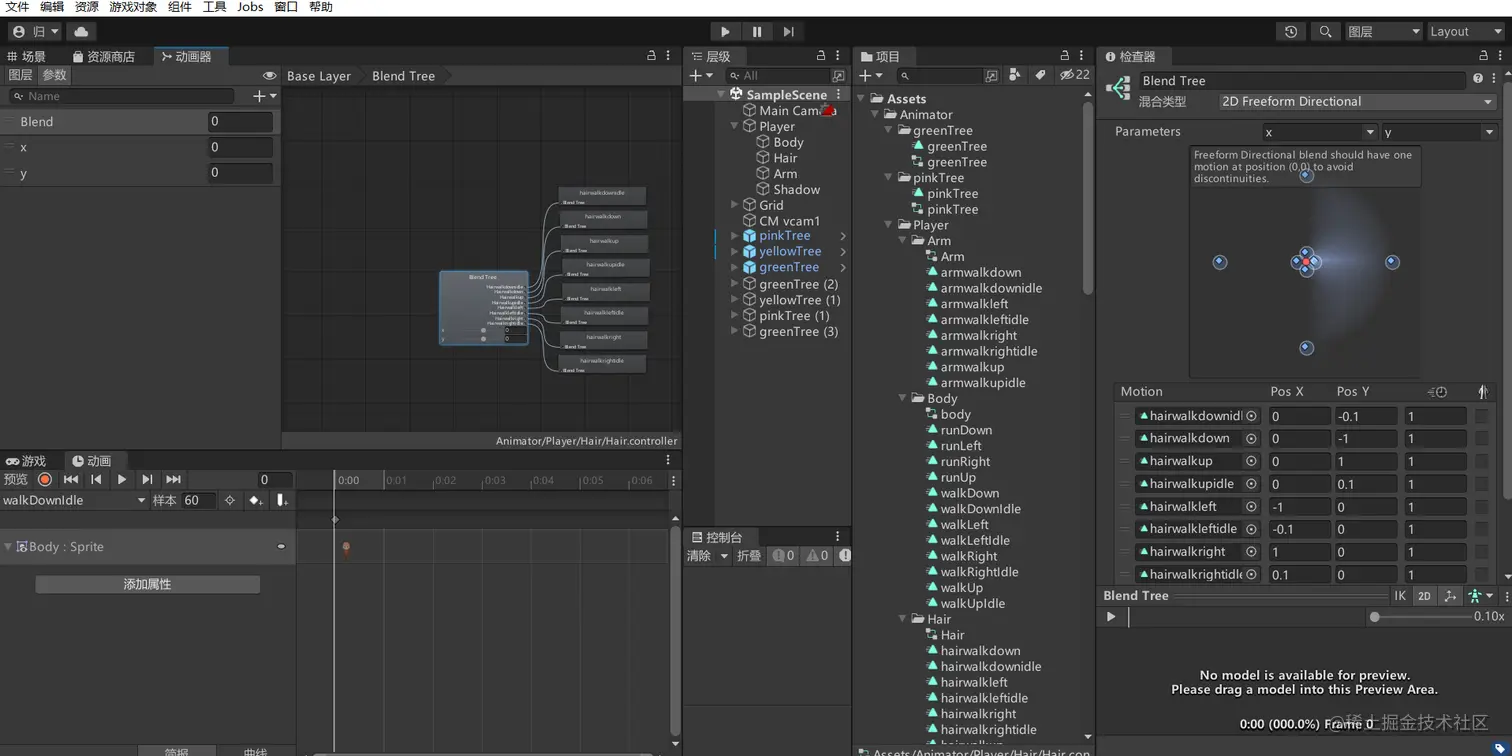The height and width of the screenshot is (756, 1512).
Task: Switch to the 资源商店 asset store tab
Action: 104,57
